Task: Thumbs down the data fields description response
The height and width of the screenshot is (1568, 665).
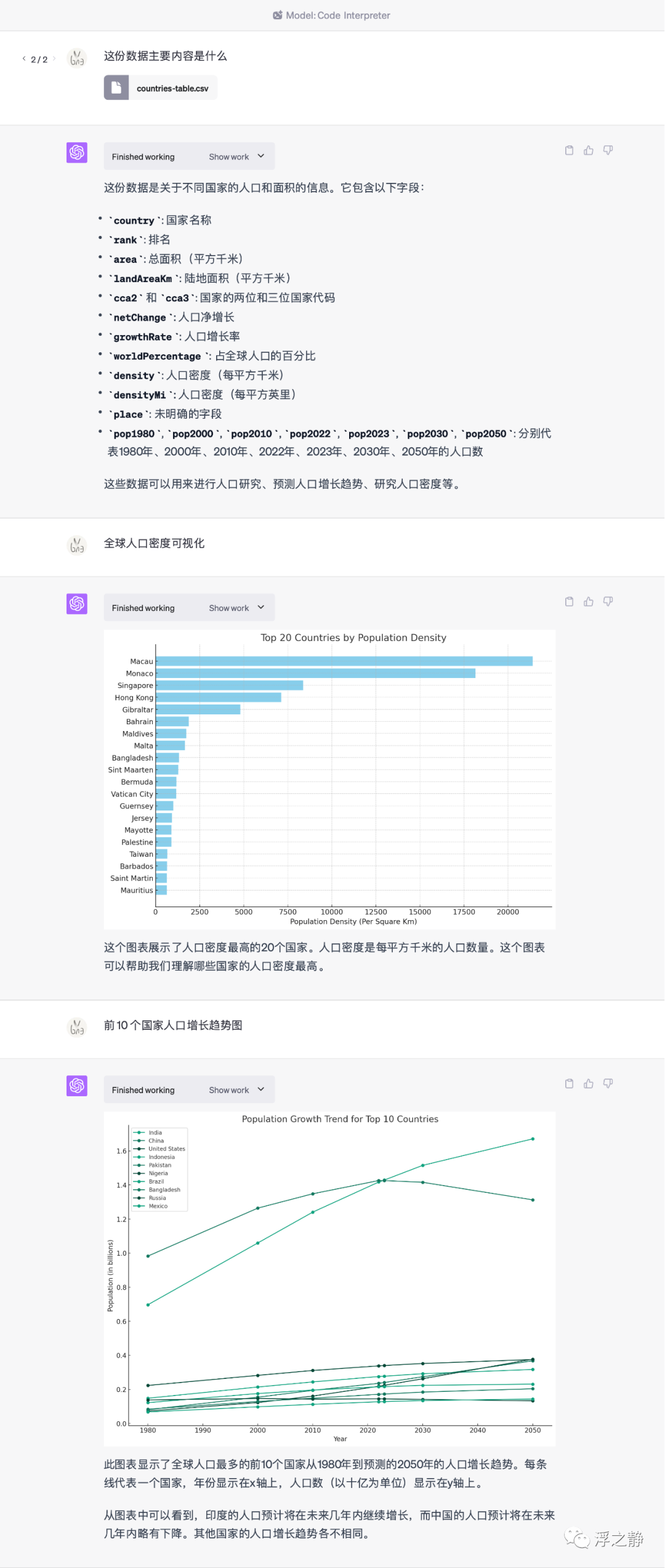Action: (608, 150)
